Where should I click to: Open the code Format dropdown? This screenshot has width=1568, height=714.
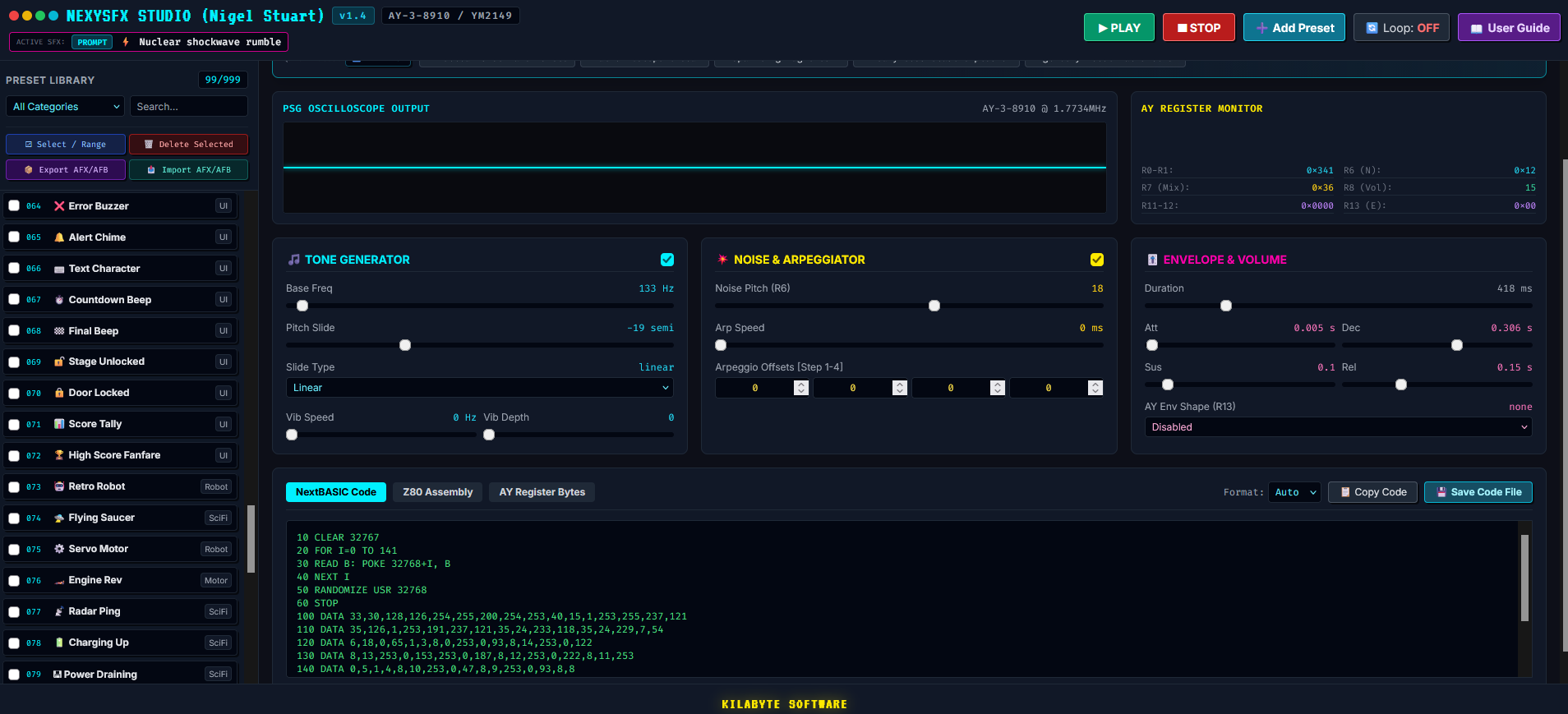(x=1294, y=492)
